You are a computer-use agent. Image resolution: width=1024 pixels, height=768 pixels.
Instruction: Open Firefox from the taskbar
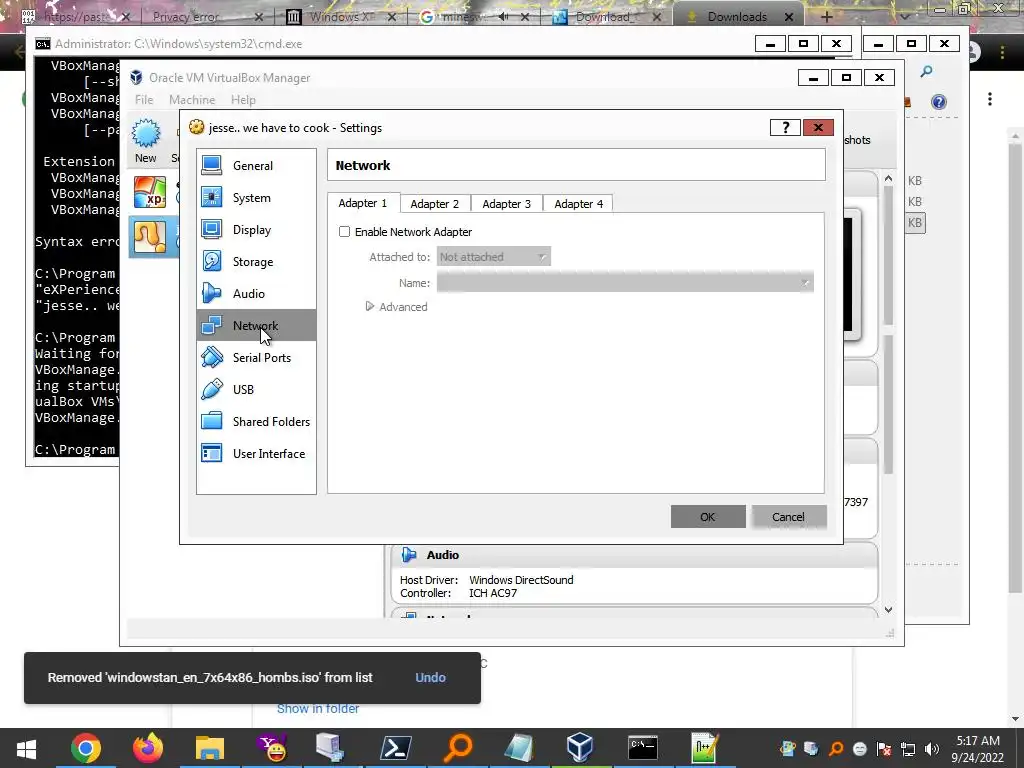(148, 748)
